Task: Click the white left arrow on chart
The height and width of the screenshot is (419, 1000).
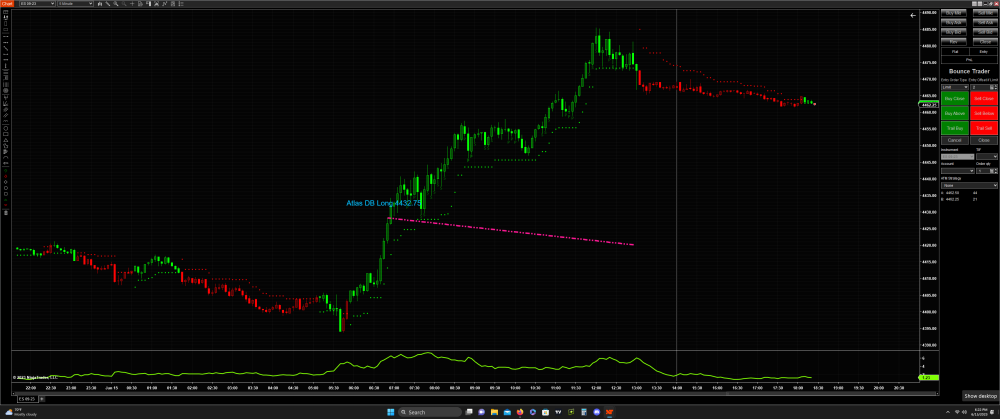Action: 912,16
